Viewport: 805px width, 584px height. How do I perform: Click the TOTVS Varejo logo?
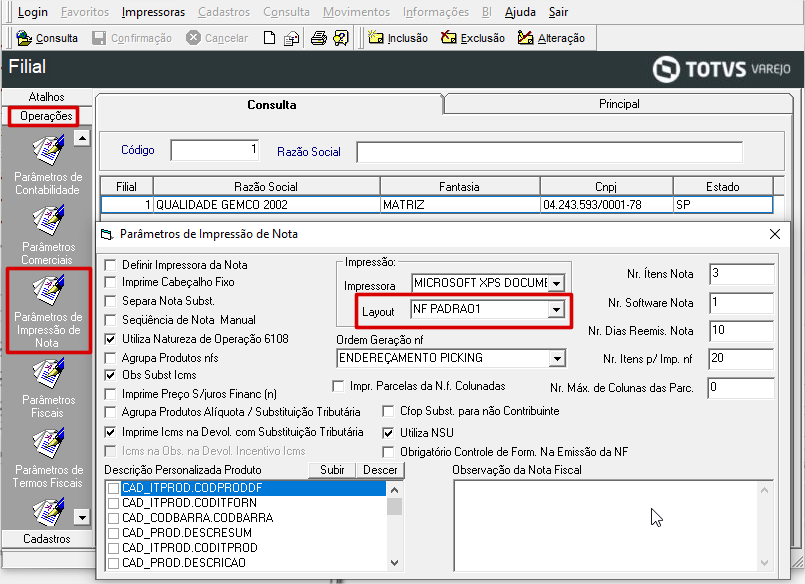click(x=721, y=69)
